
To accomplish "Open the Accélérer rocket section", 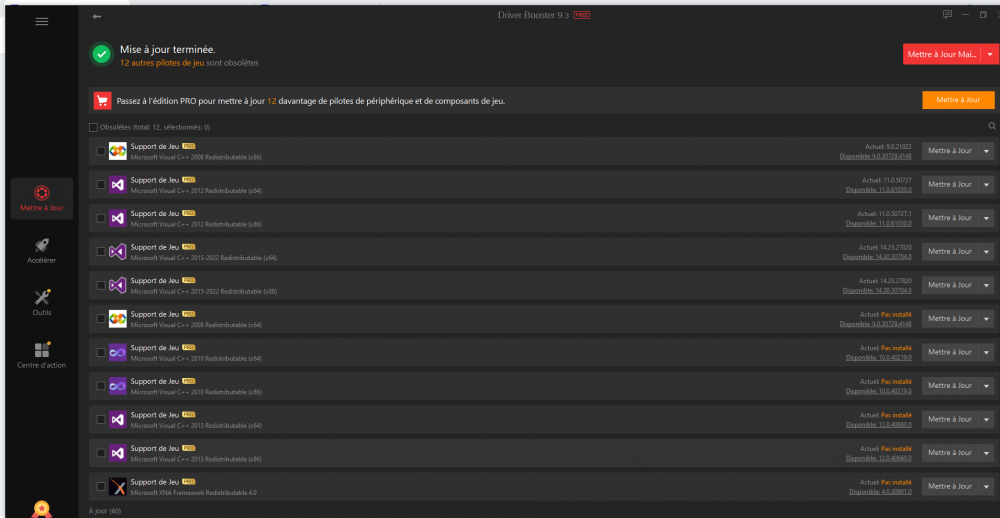I will pyautogui.click(x=42, y=251).
